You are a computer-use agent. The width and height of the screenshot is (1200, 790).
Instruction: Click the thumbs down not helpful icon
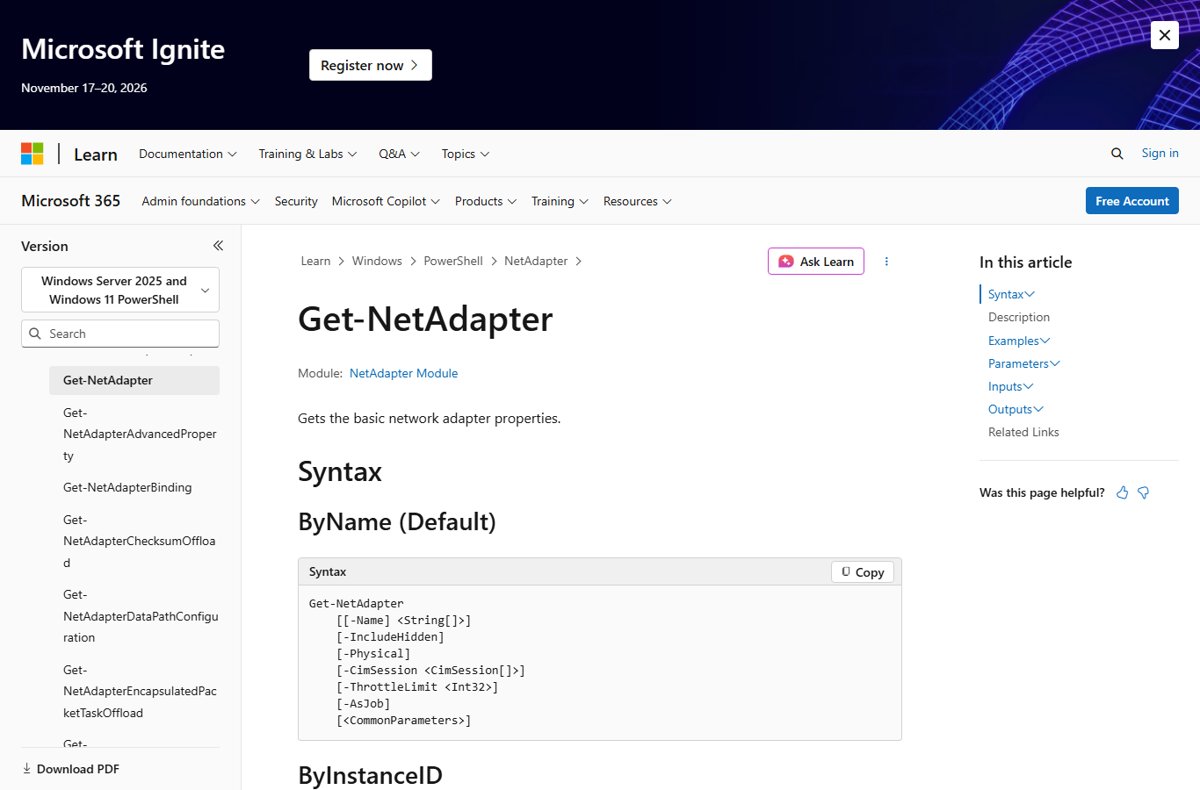1144,493
